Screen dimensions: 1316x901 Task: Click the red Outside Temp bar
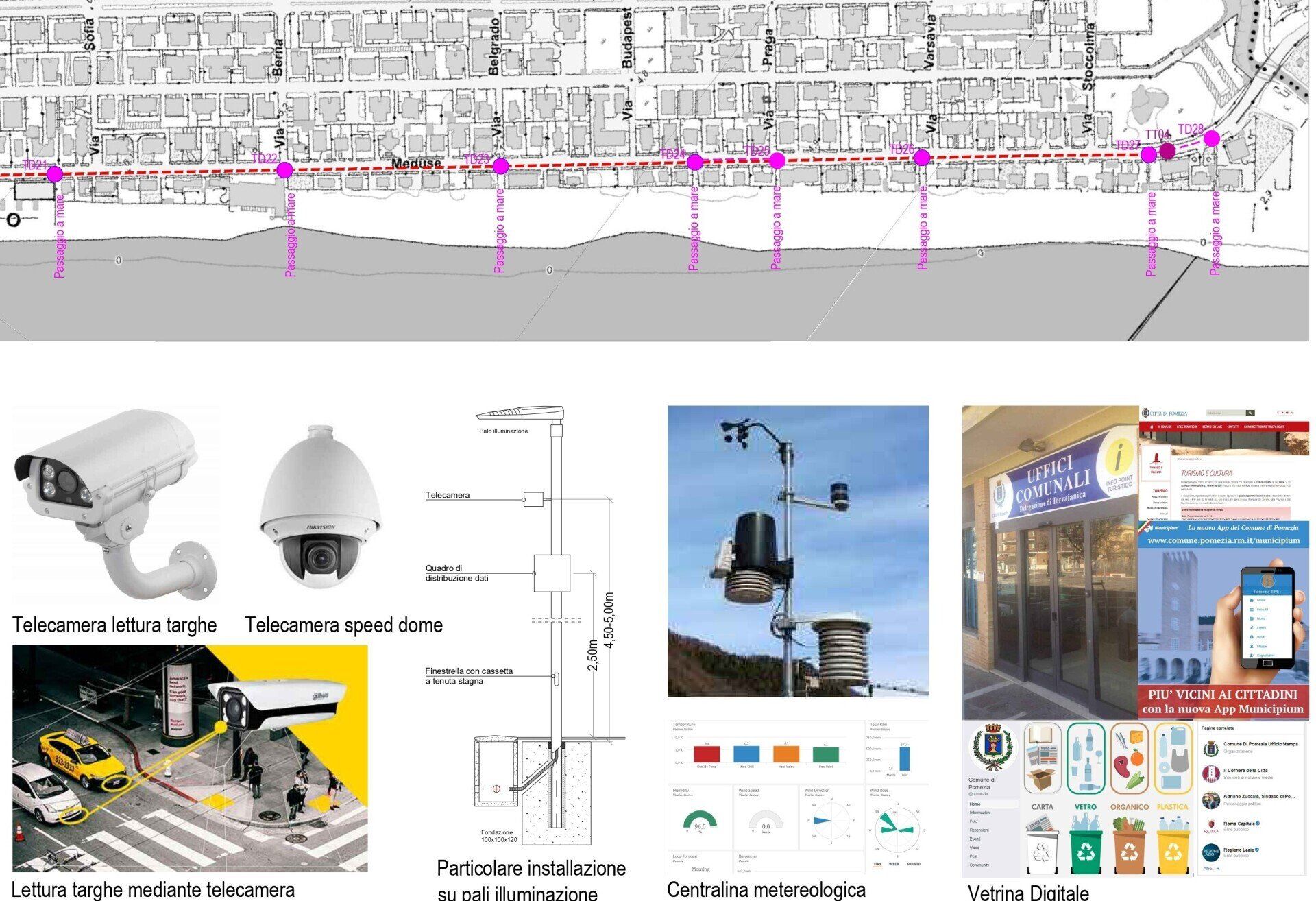[707, 754]
